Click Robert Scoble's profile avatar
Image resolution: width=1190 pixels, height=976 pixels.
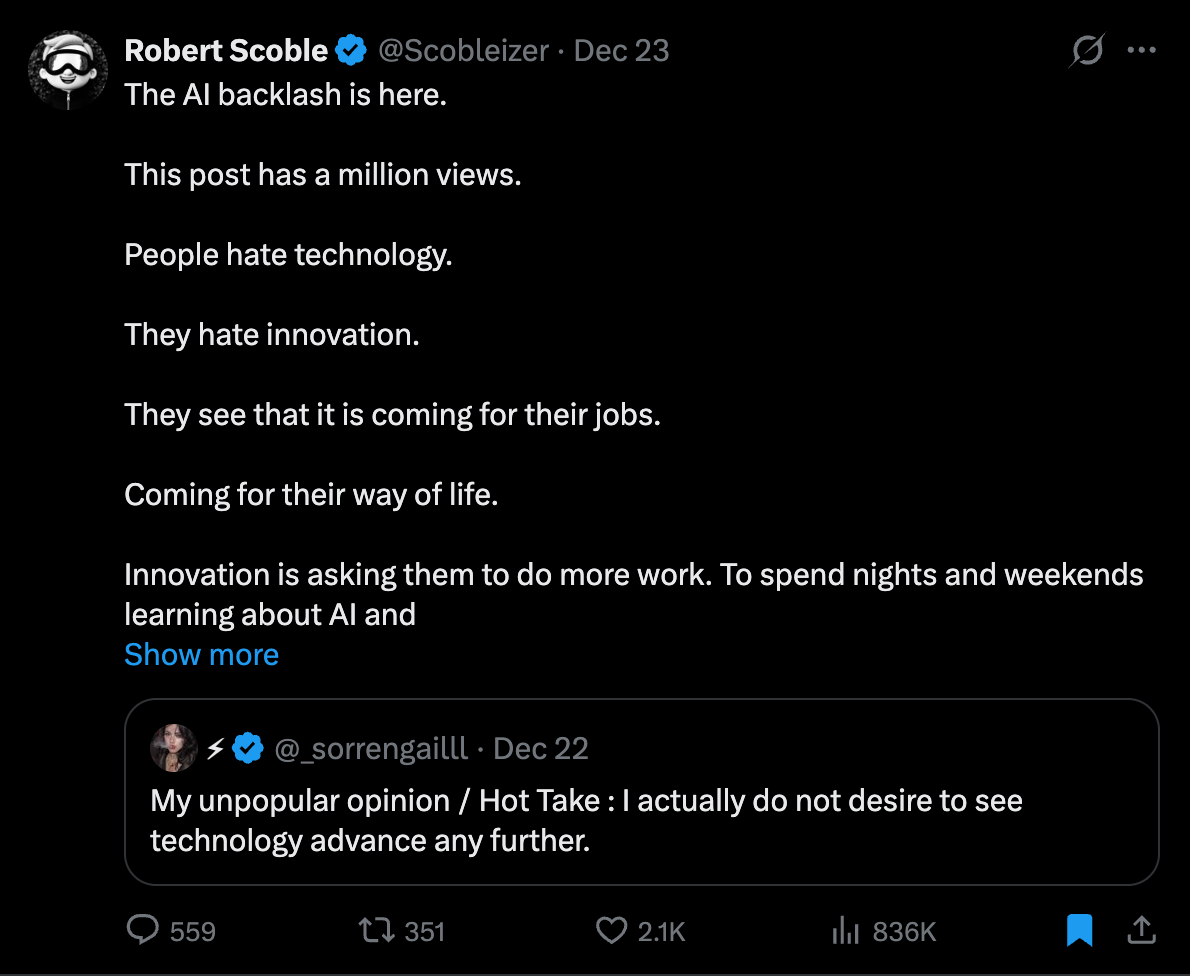(x=67, y=69)
